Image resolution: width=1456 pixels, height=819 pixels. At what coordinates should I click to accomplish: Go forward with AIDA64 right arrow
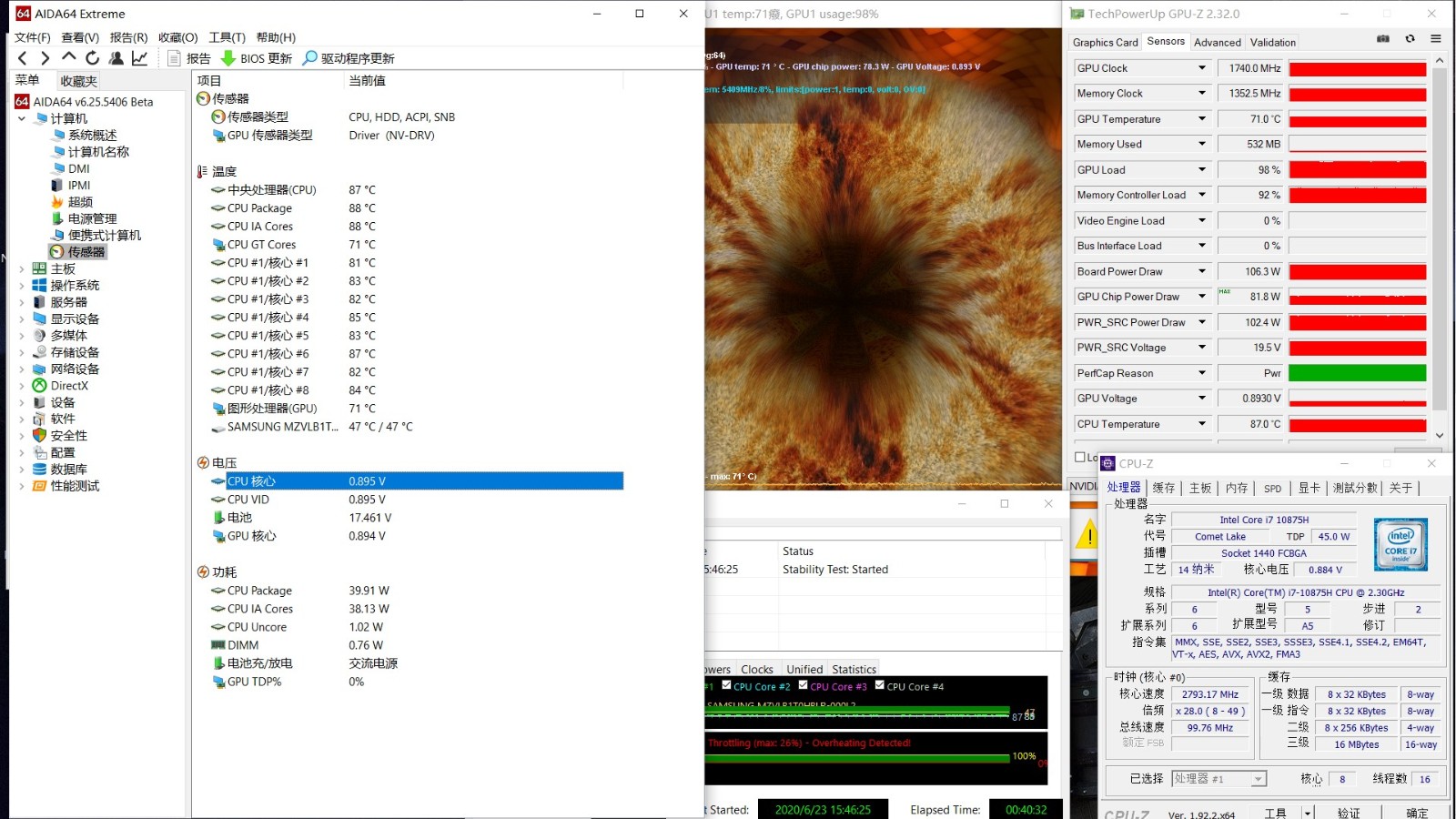click(x=45, y=58)
